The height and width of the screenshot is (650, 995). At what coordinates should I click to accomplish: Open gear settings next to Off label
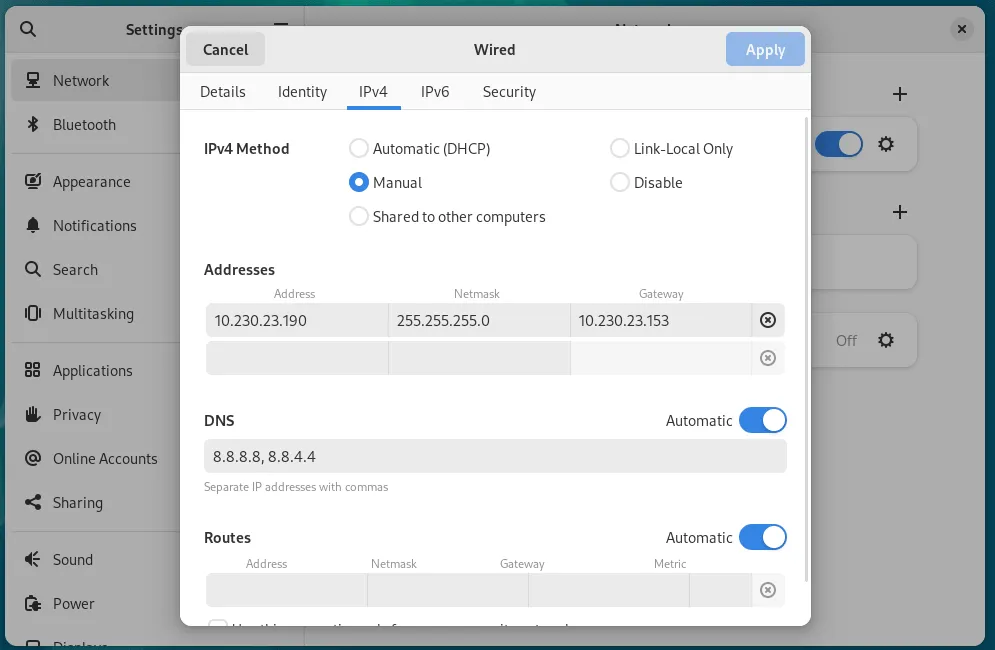point(885,340)
